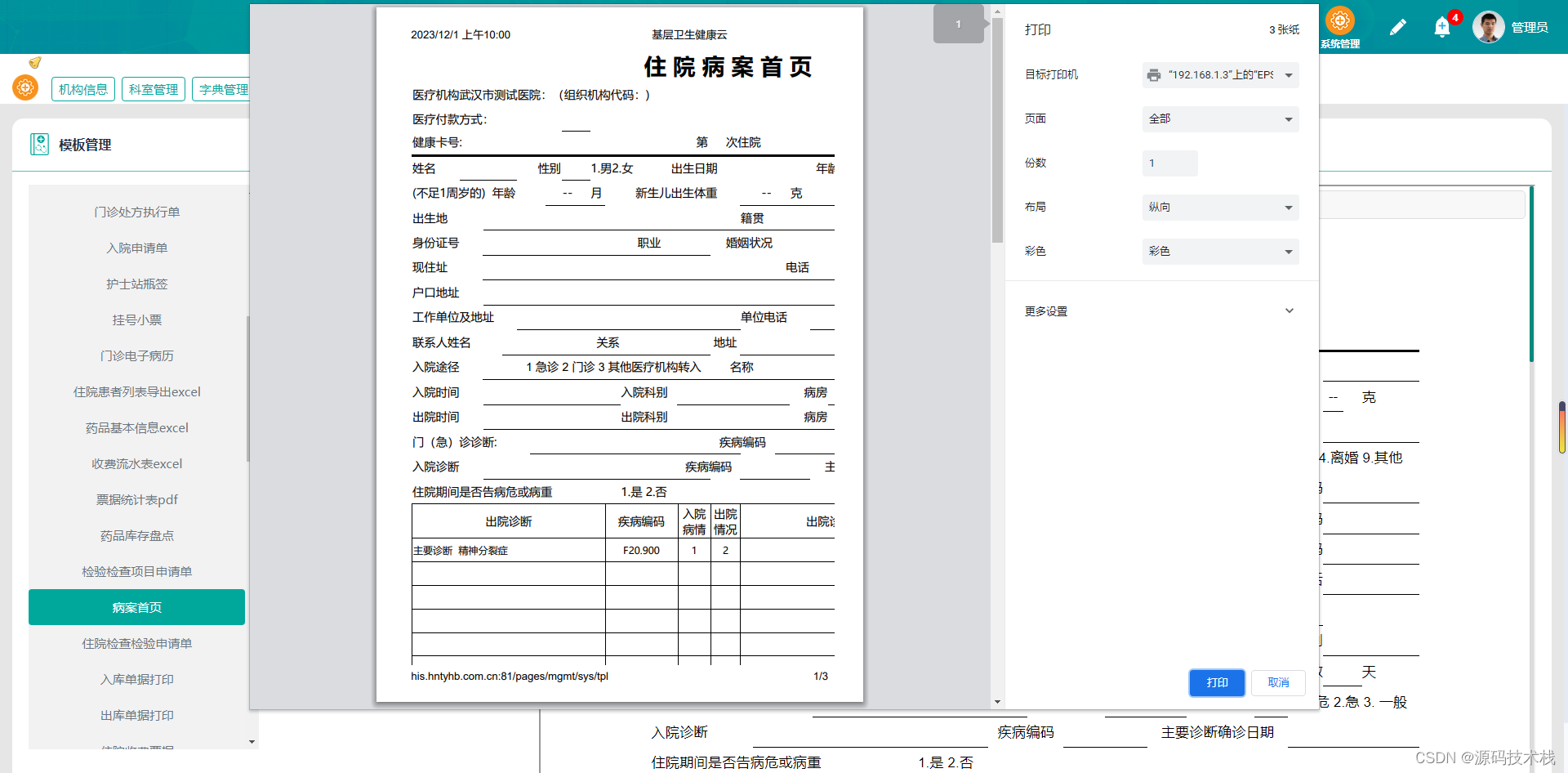Click the 主要诊断 精神分裂症 row cell
Viewport: 1568px width, 773px height.
[509, 551]
